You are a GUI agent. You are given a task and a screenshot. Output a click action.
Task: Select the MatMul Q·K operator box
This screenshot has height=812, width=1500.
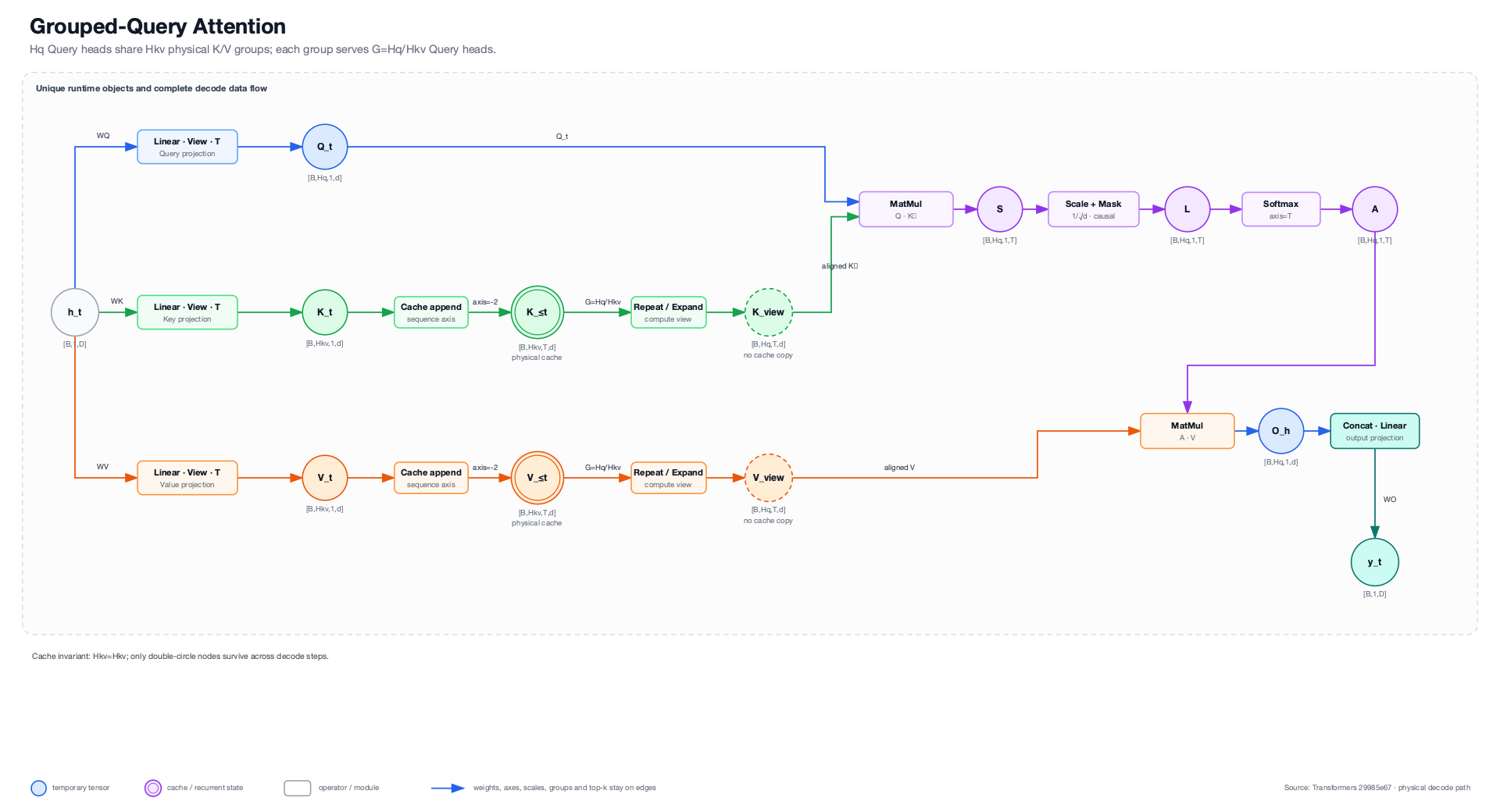pos(906,209)
